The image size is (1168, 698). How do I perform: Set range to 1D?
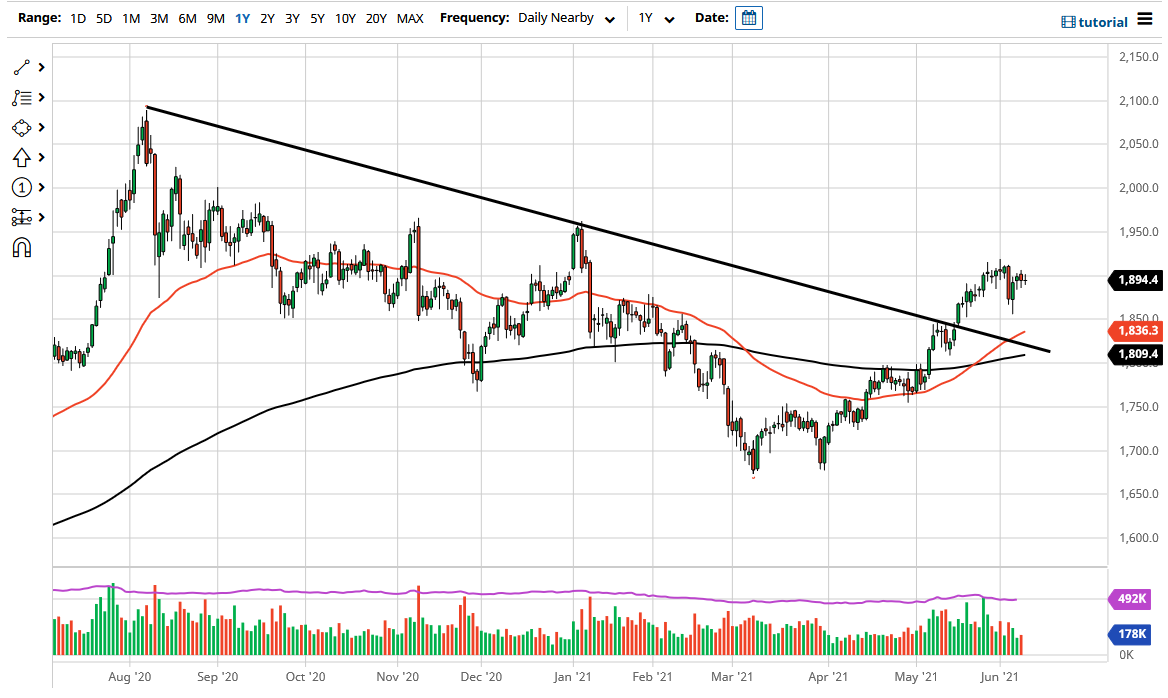click(x=78, y=19)
